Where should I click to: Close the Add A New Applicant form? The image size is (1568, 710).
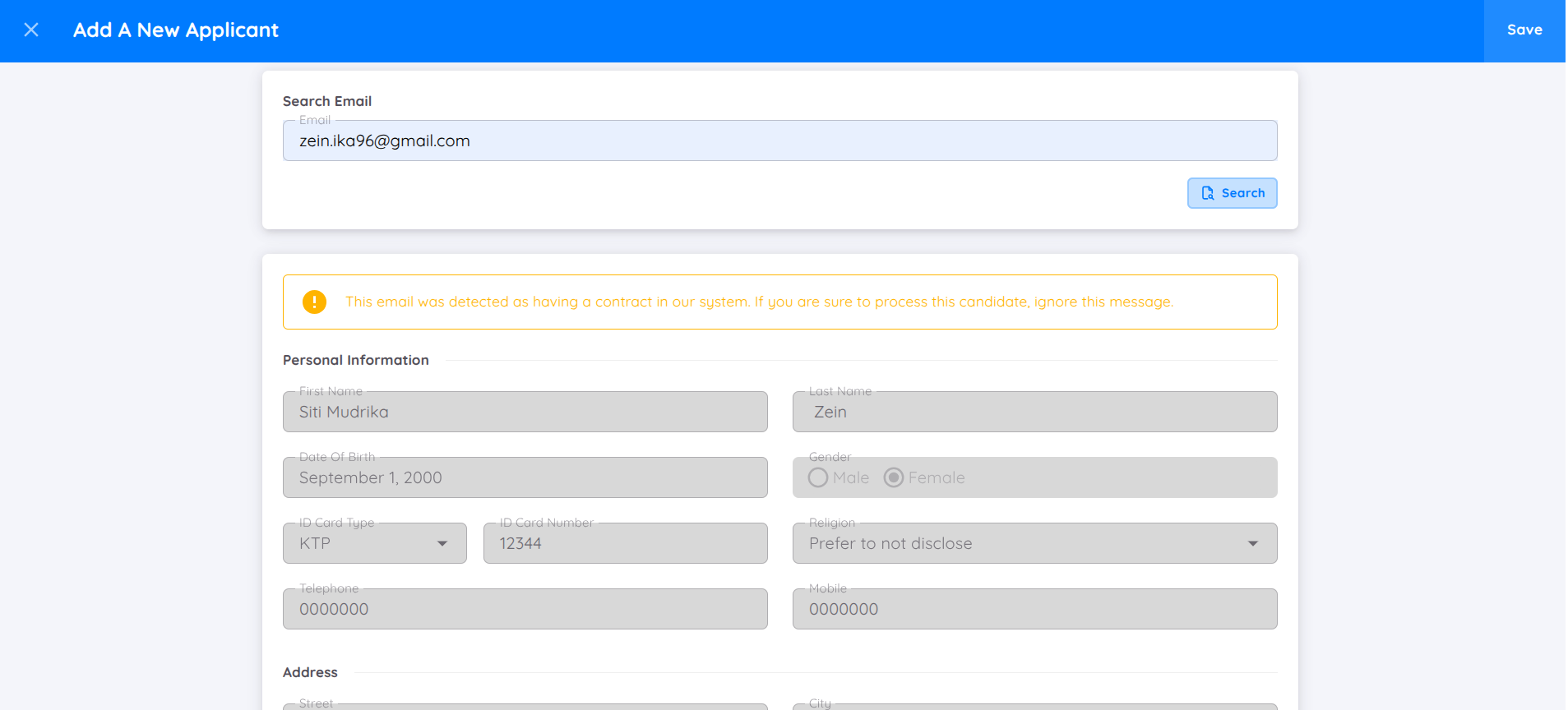pyautogui.click(x=31, y=30)
